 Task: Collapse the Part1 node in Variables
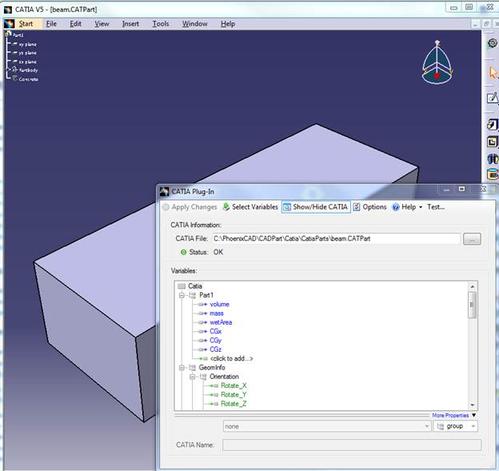pyautogui.click(x=182, y=295)
